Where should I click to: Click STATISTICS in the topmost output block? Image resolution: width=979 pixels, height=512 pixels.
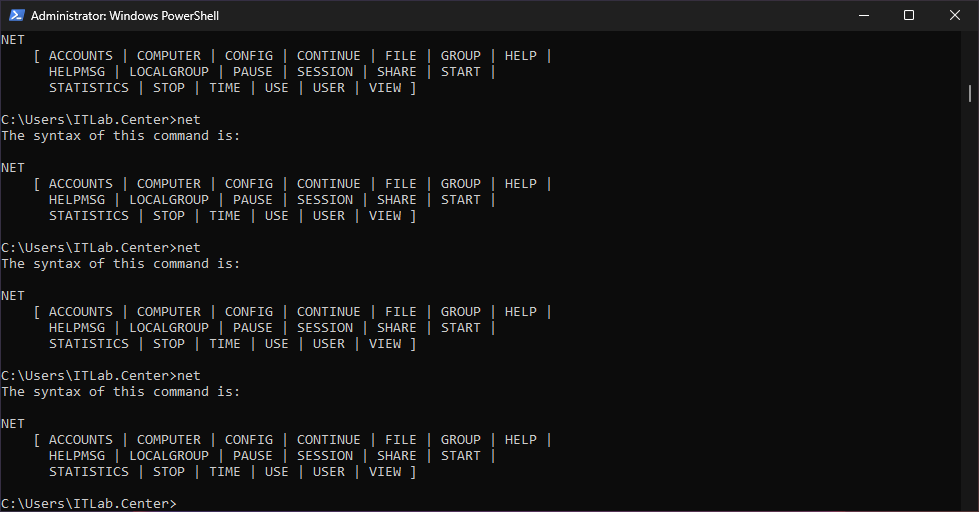(89, 87)
